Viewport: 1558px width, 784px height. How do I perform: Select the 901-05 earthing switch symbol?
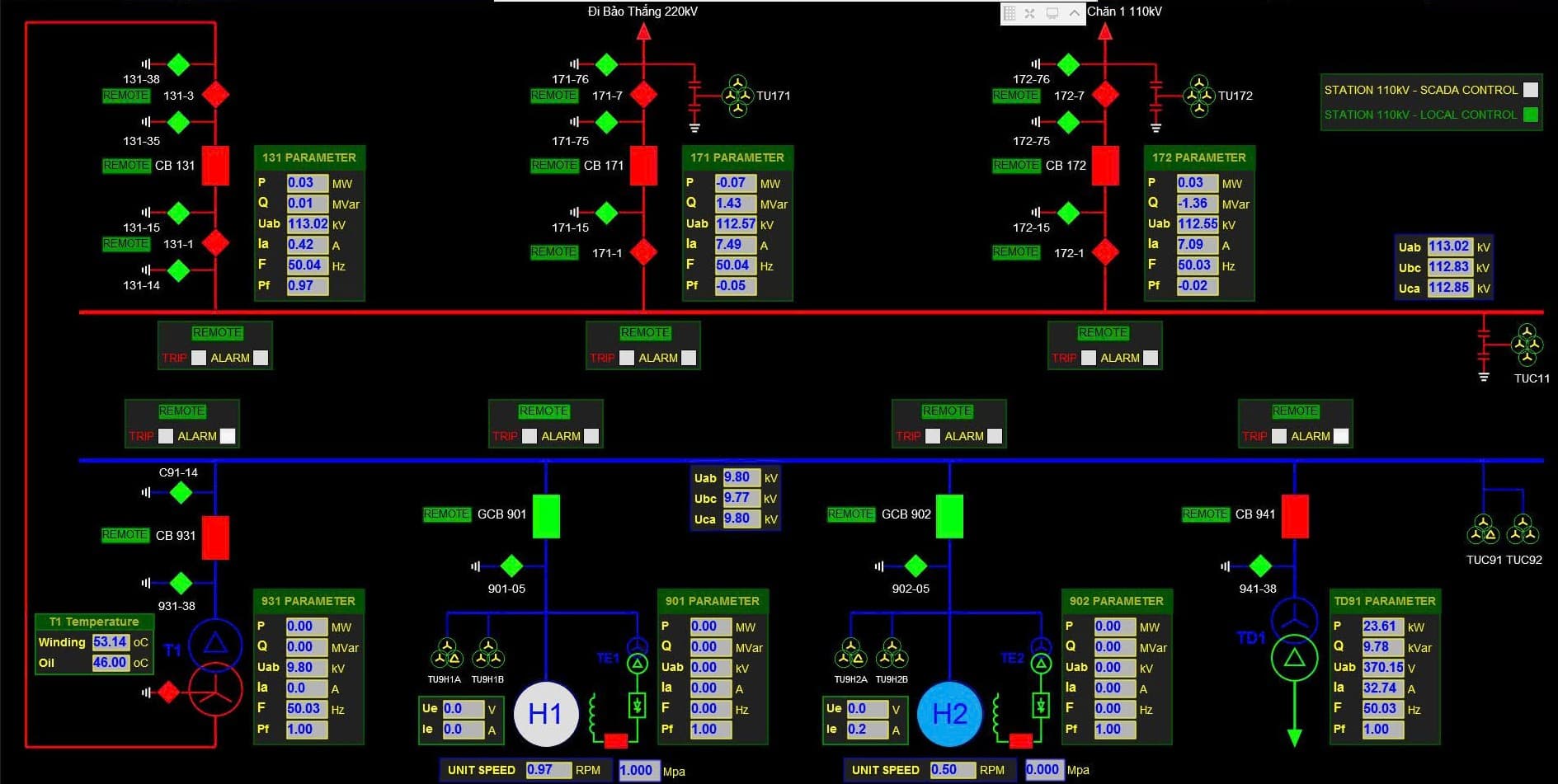511,566
